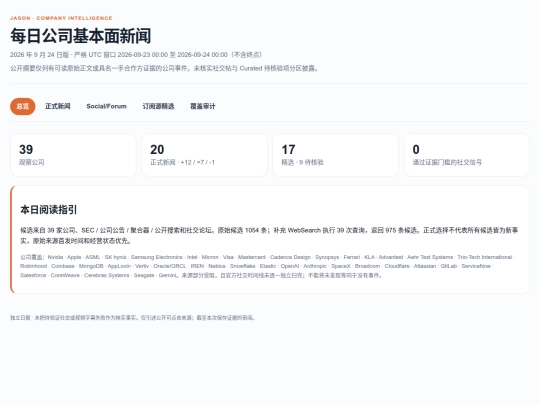540x405 pixels.
Task: Click the 公司覆盖 label in the list
Action: pos(32,257)
